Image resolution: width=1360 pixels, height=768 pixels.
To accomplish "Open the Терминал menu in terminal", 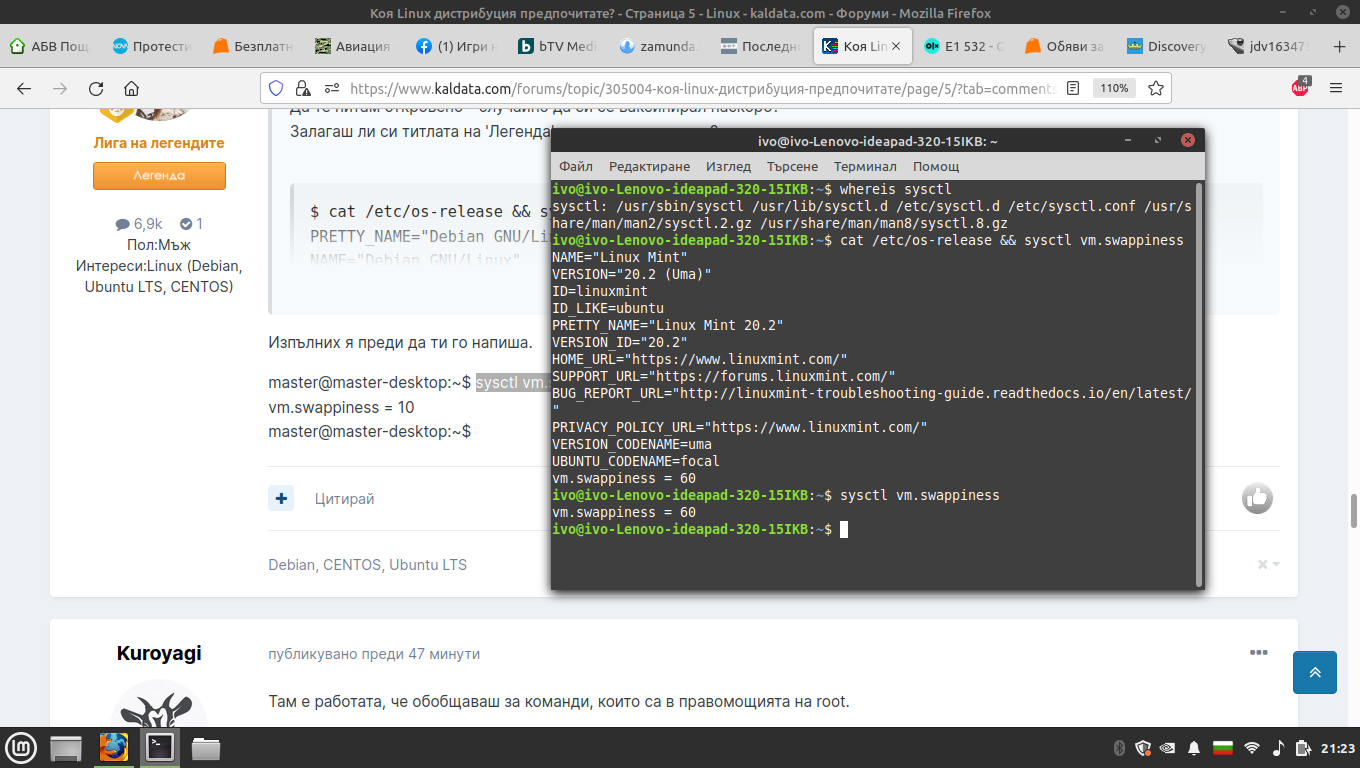I will pos(865,166).
